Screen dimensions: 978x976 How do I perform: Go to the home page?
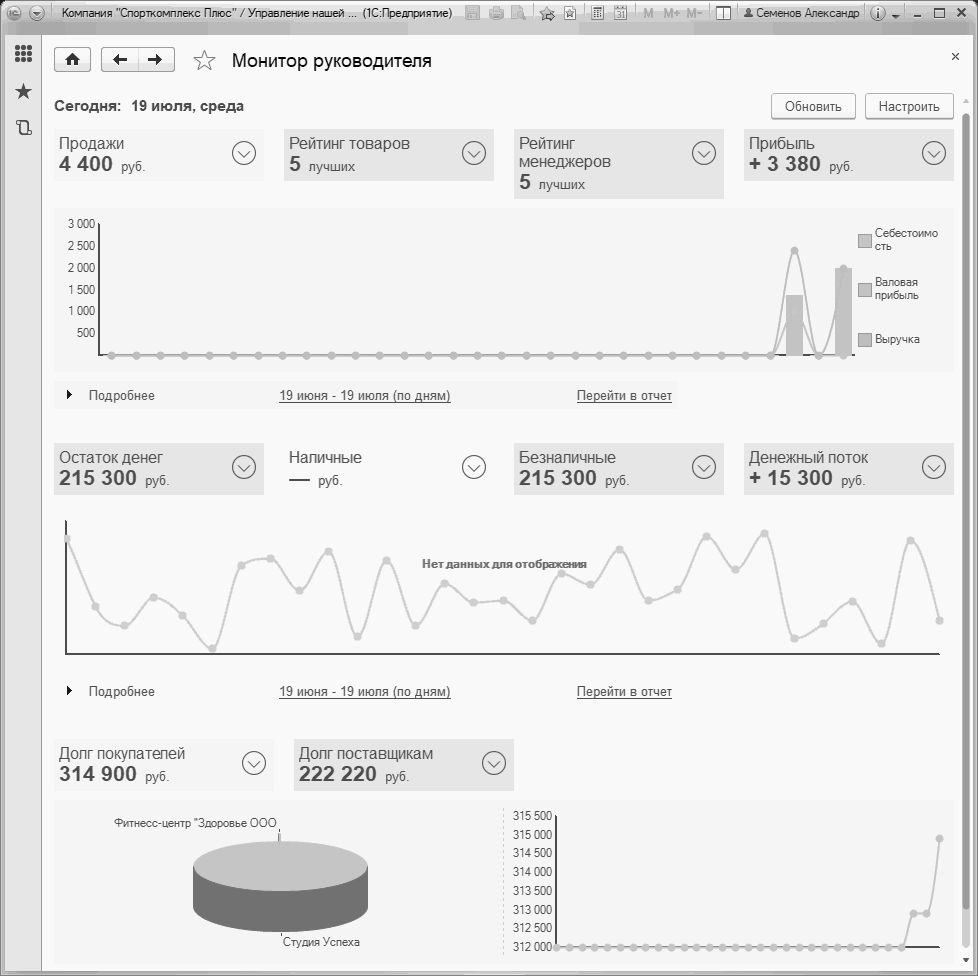tap(72, 60)
